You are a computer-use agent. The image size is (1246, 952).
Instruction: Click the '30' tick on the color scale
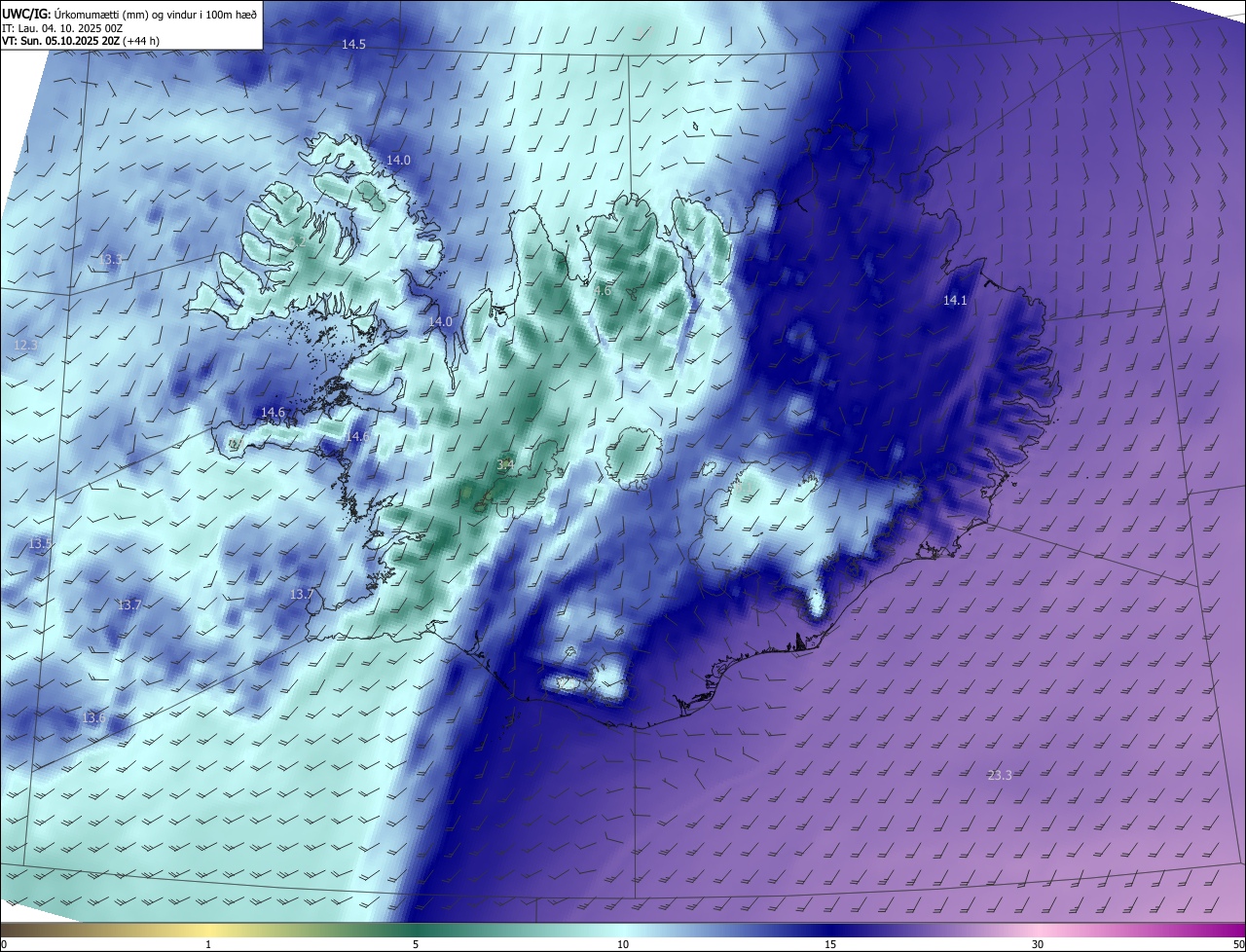click(1038, 944)
